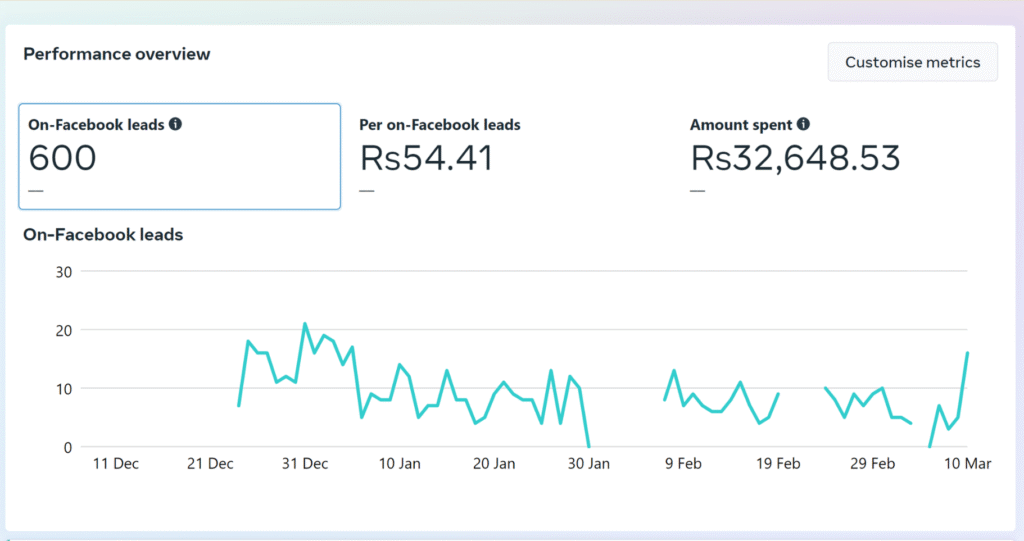Click info icon next to Amount spent
Viewport: 1024px width, 541px height.
coord(803,125)
